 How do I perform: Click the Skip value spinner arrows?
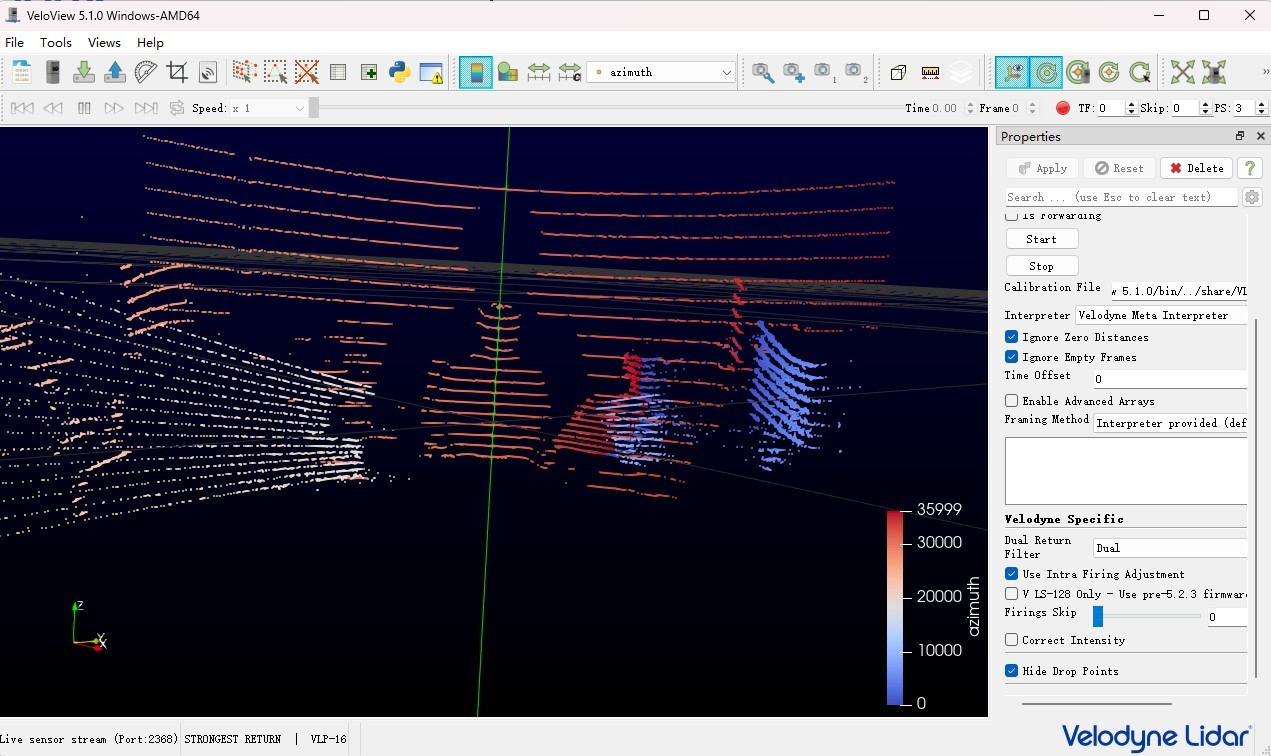pos(1205,108)
